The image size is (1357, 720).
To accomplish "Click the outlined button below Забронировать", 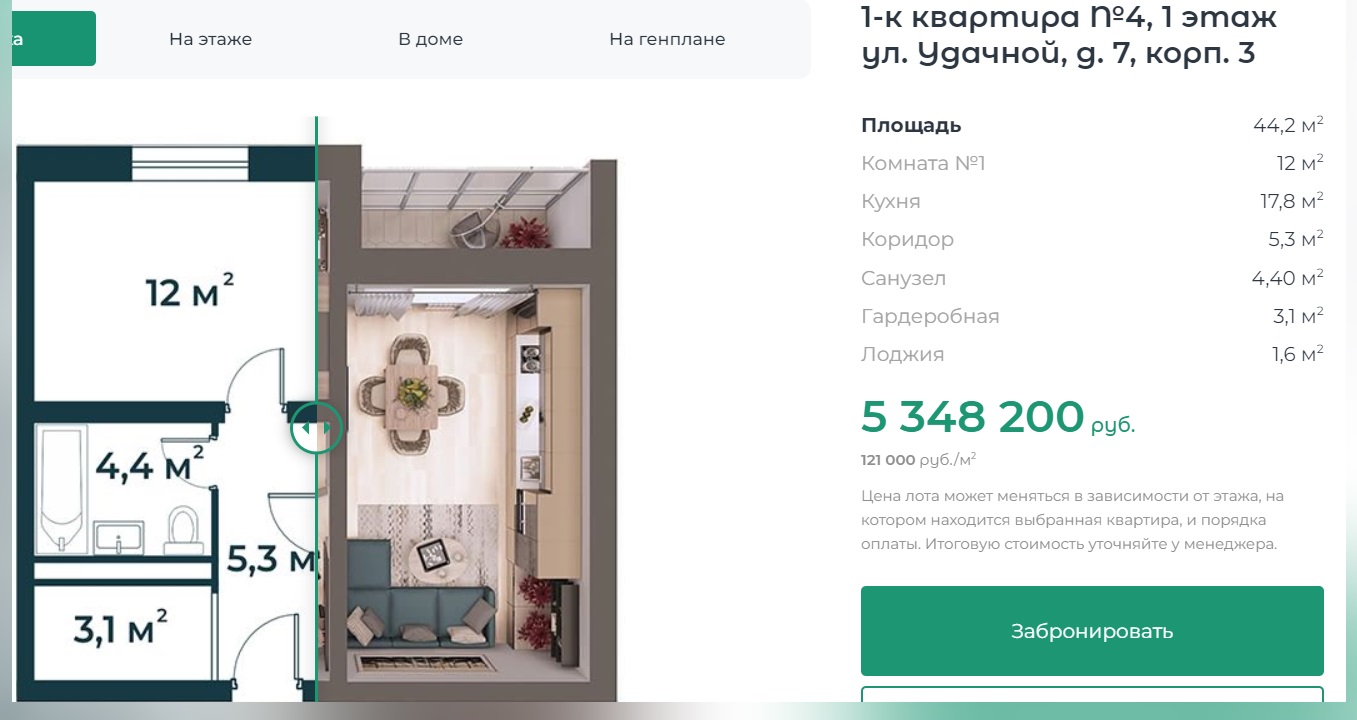I will click(x=1092, y=698).
